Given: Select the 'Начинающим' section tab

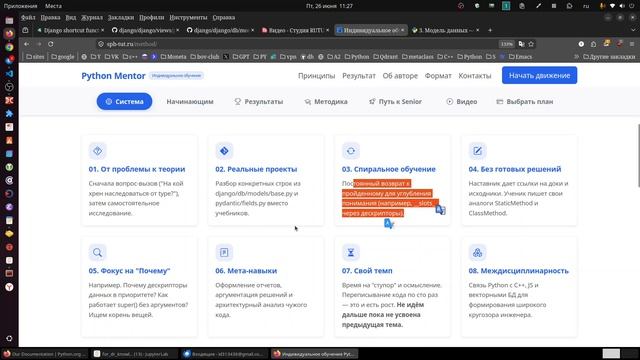Looking at the screenshot, I should (x=190, y=101).
